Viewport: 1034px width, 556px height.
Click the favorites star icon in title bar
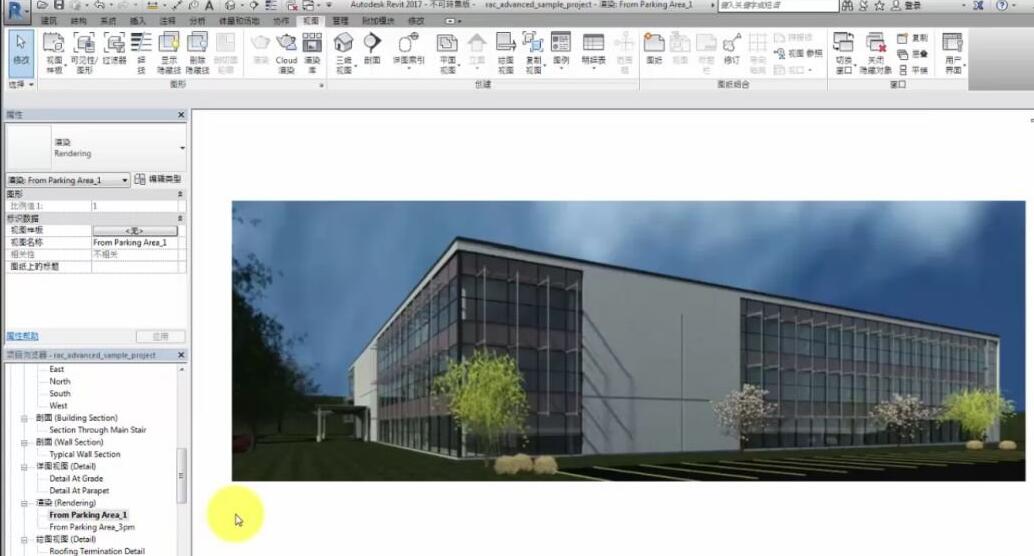(x=879, y=5)
